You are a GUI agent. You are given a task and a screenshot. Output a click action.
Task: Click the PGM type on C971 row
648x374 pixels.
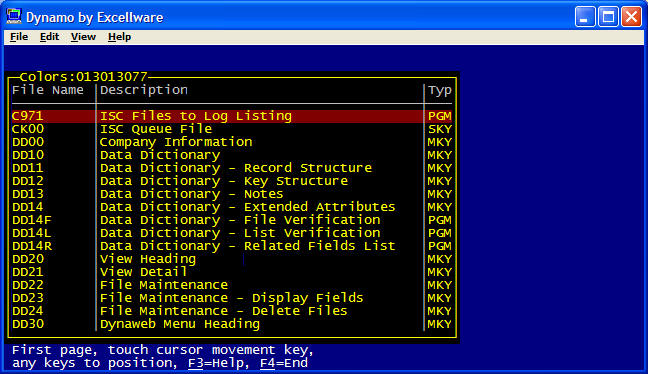(440, 116)
